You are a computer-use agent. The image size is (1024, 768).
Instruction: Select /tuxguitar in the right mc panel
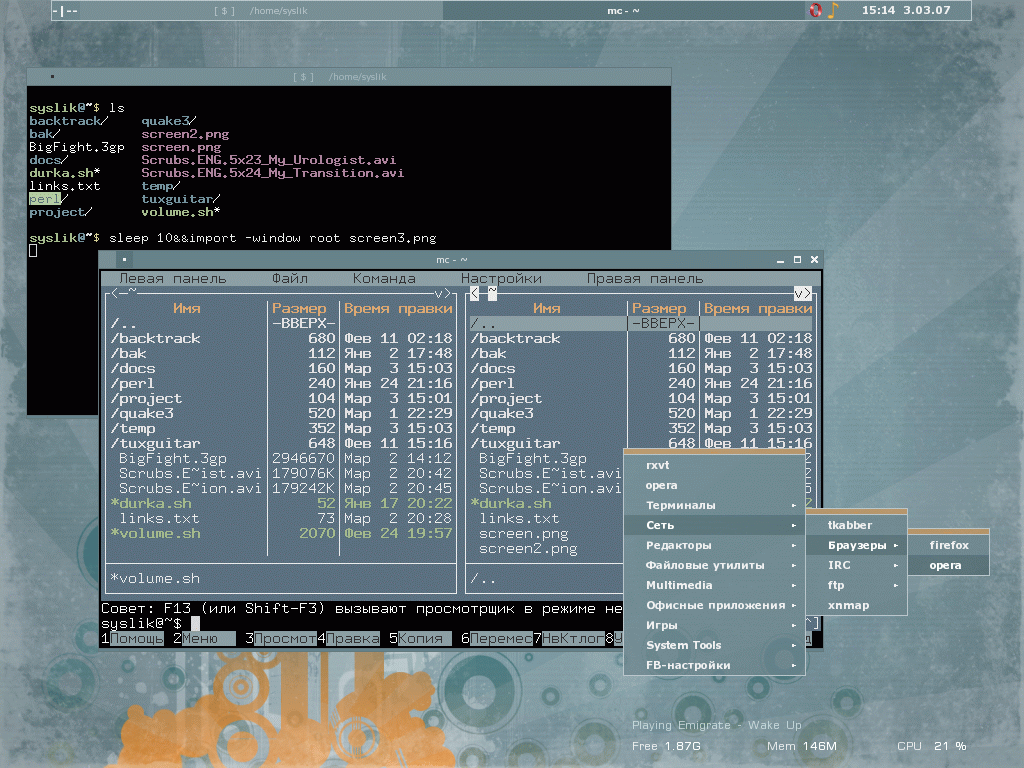click(641, 443)
